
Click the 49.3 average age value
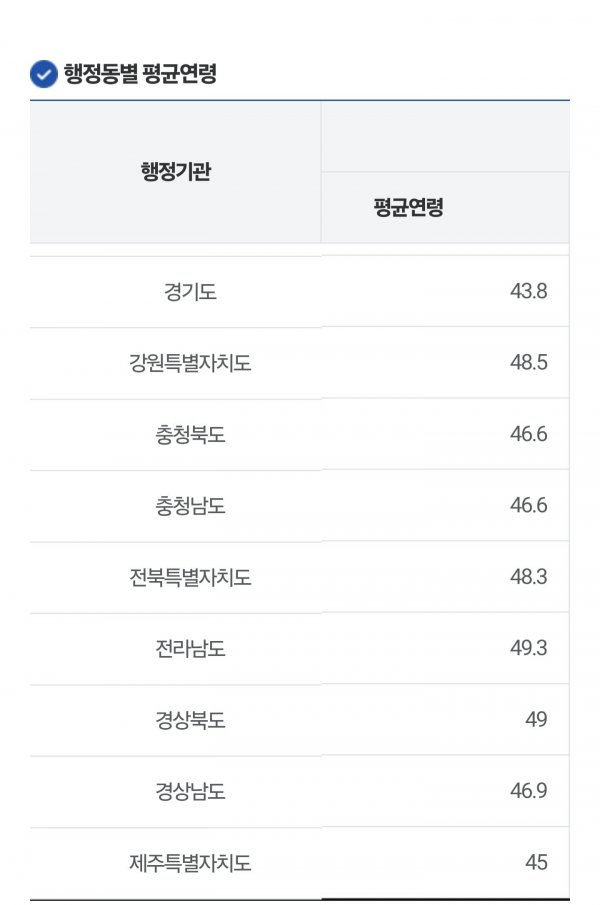click(x=528, y=648)
